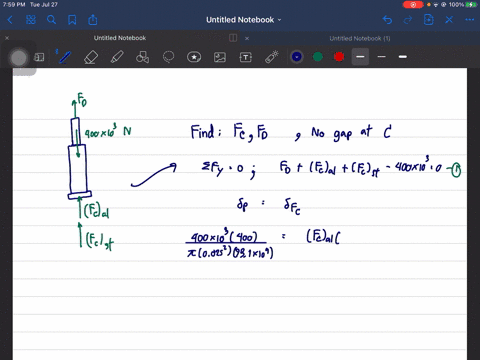Go back to the documents library
The image size is (480, 360).
[x=10, y=20]
